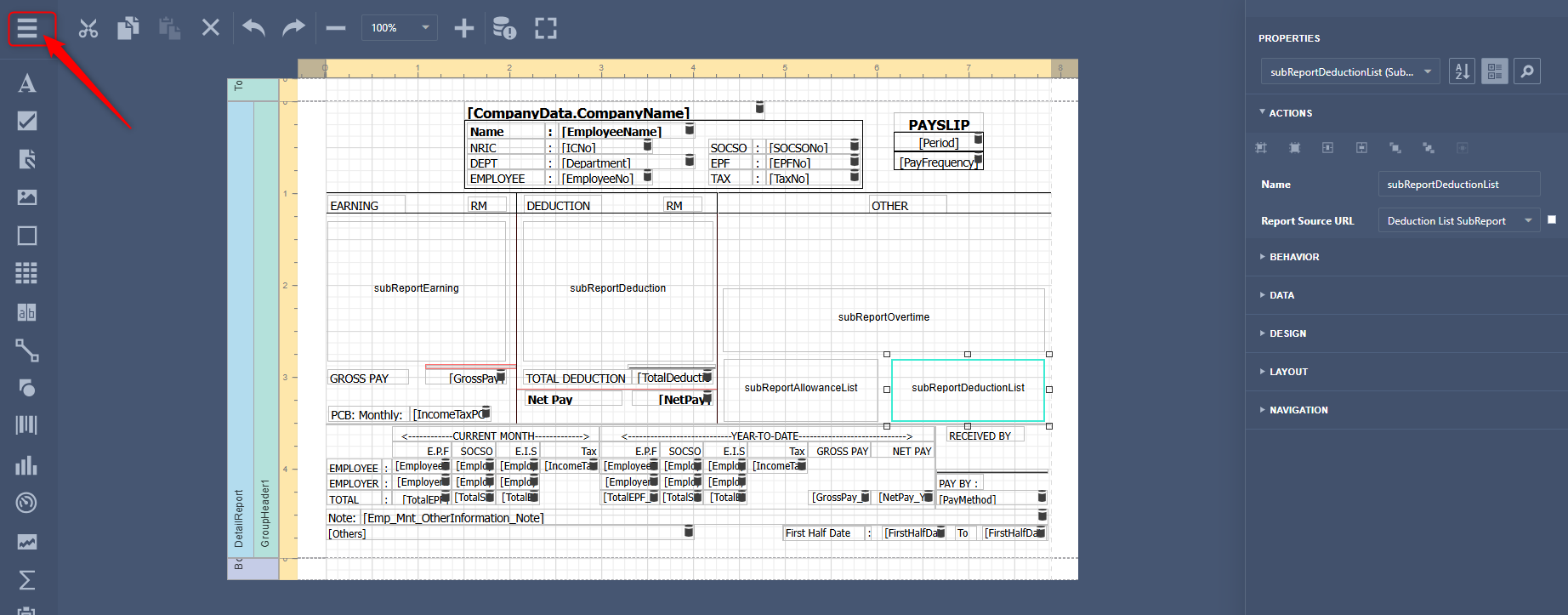Select the Bar Code toolbox control
The width and height of the screenshot is (1568, 615).
pyautogui.click(x=27, y=425)
